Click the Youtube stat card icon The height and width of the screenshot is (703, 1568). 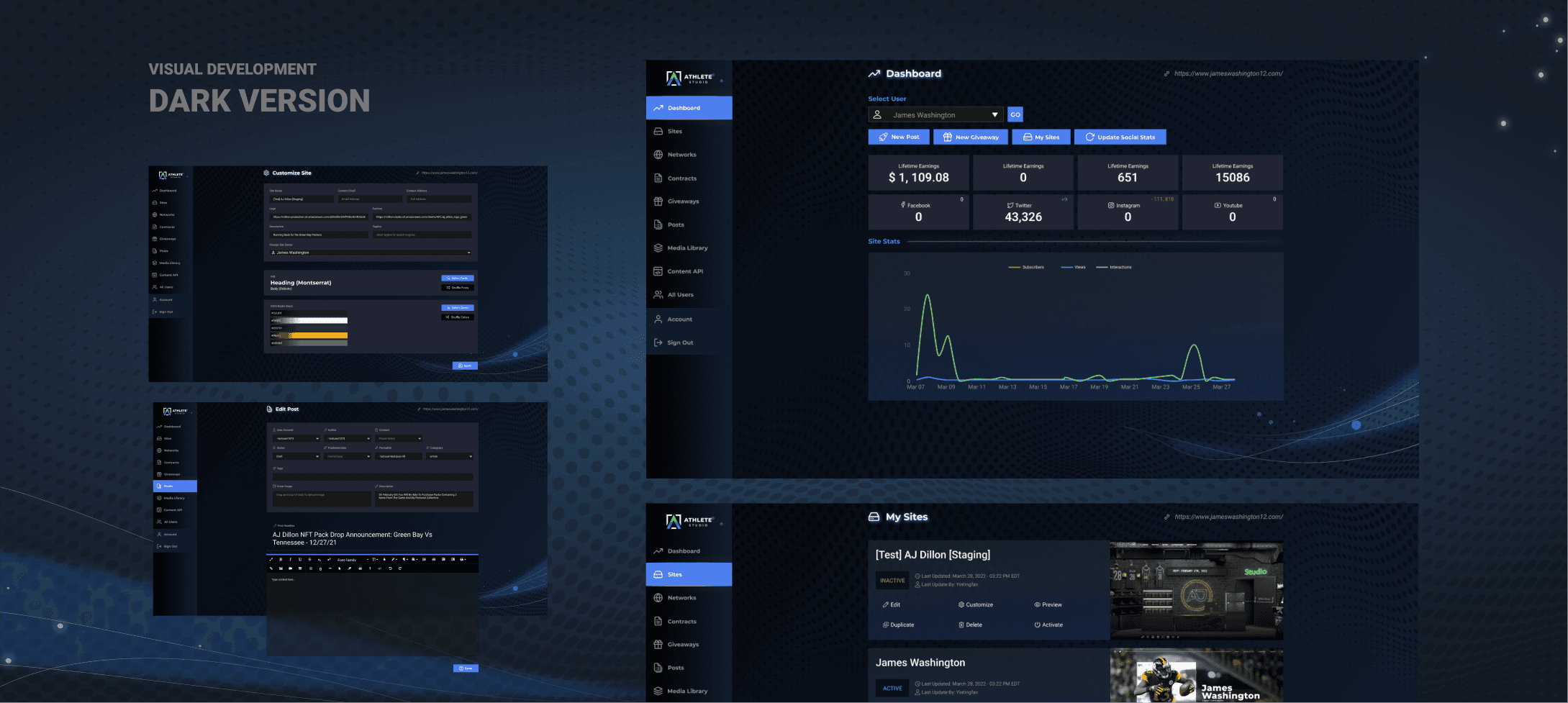pos(1218,205)
